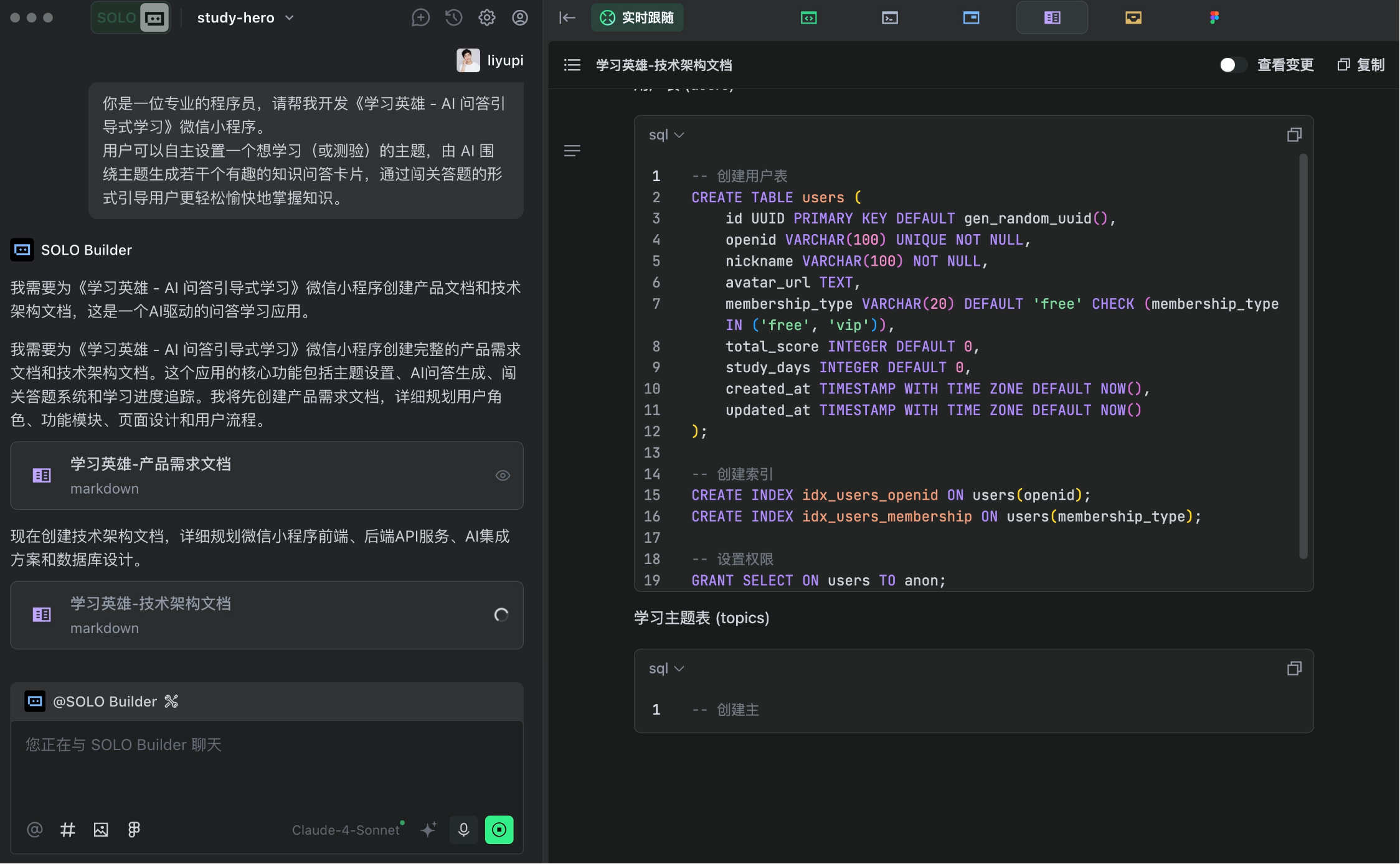The image size is (1400, 864).
Task: Open the terminal panel icon
Action: [x=890, y=17]
